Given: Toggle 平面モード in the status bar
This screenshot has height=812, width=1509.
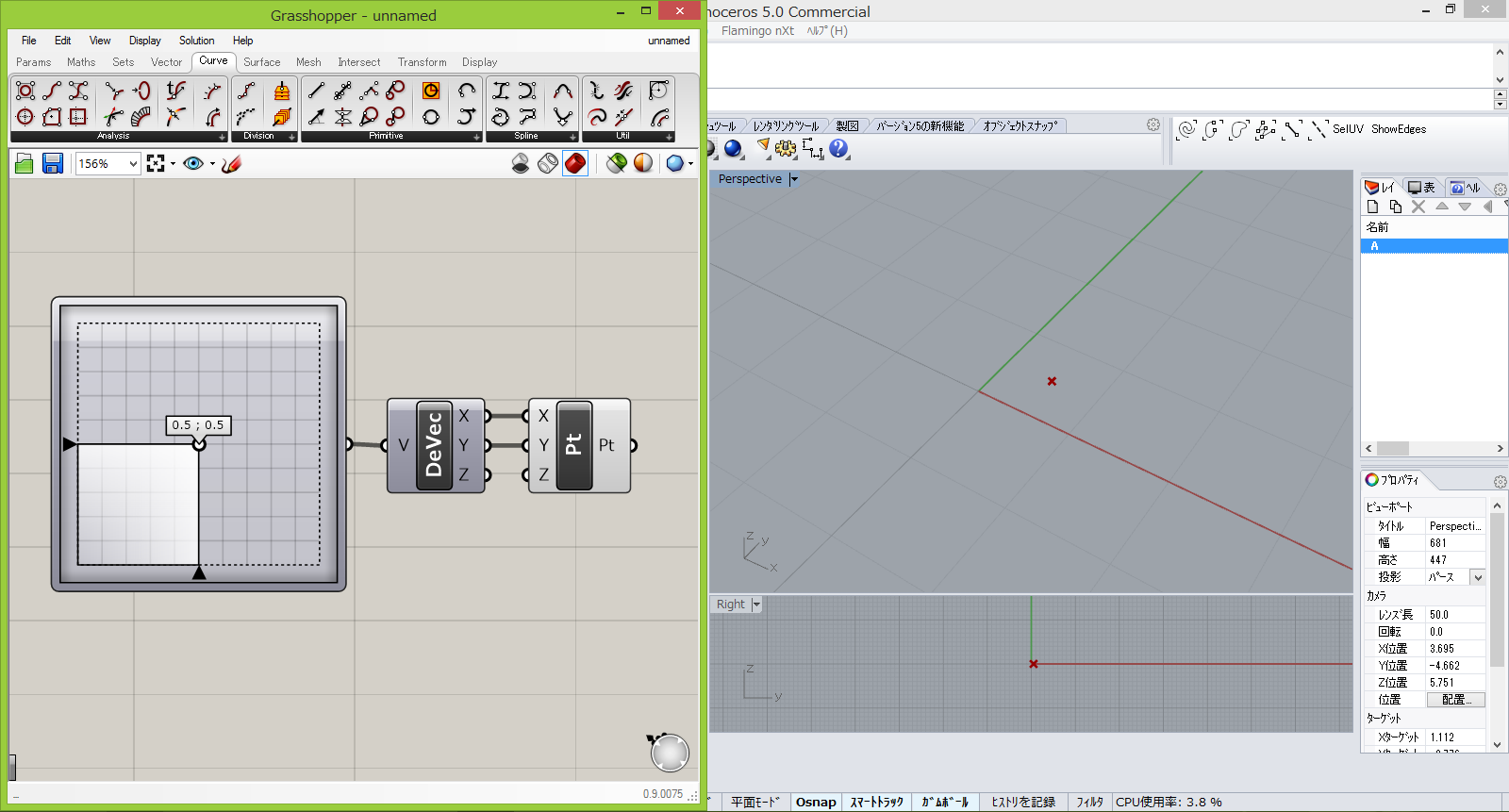Looking at the screenshot, I should (x=755, y=802).
